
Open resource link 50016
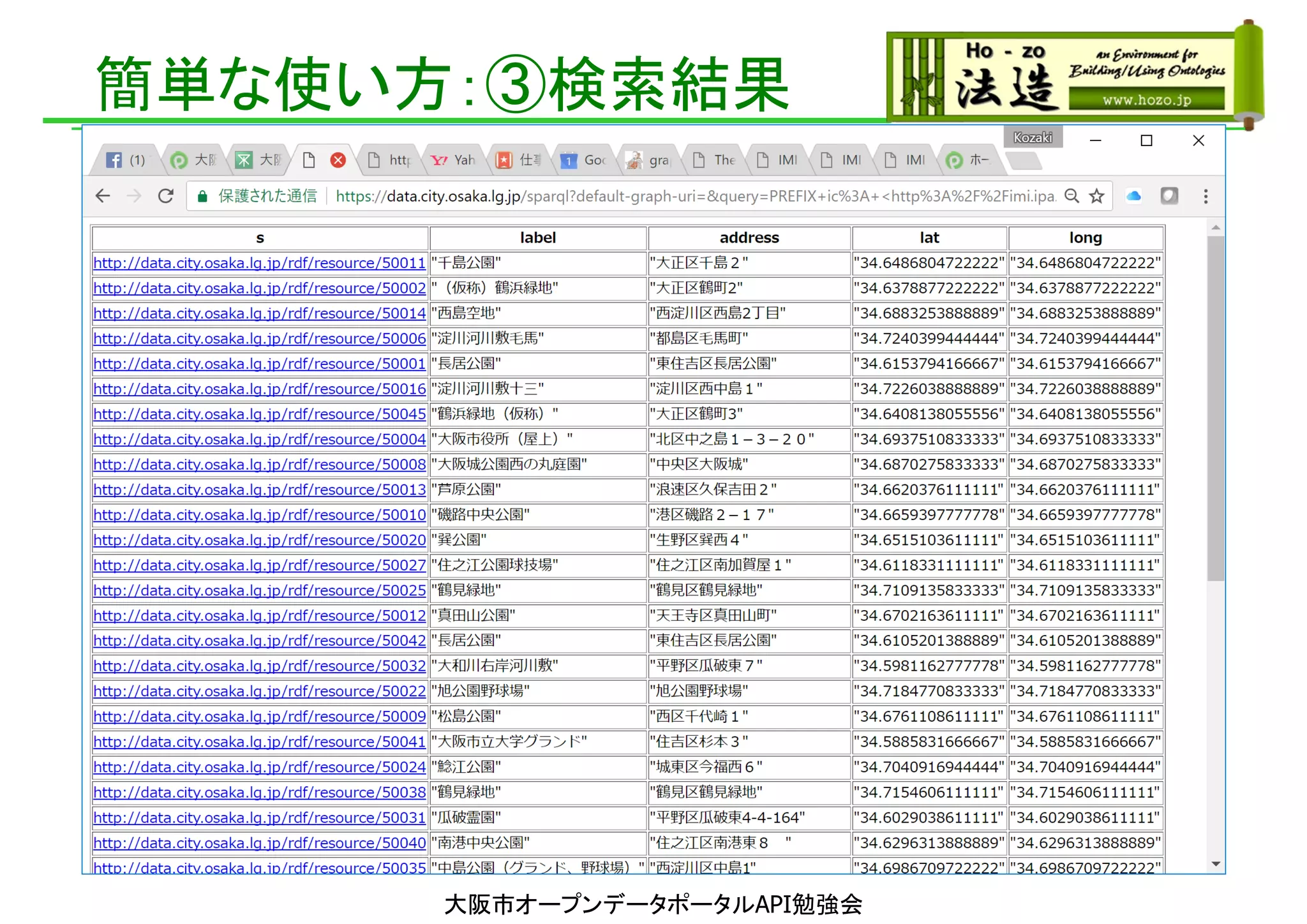pos(259,389)
